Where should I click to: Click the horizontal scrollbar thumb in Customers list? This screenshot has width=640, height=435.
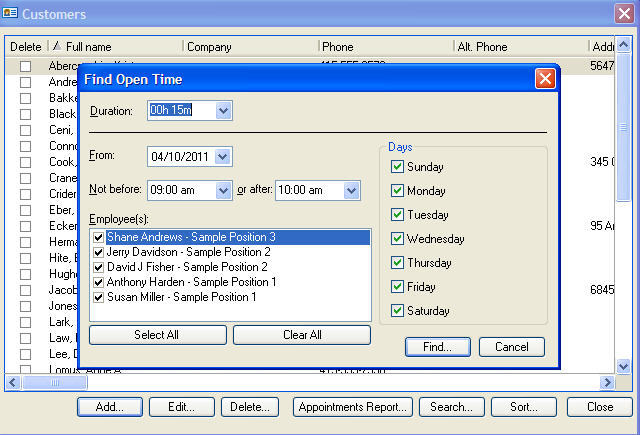pyautogui.click(x=54, y=383)
